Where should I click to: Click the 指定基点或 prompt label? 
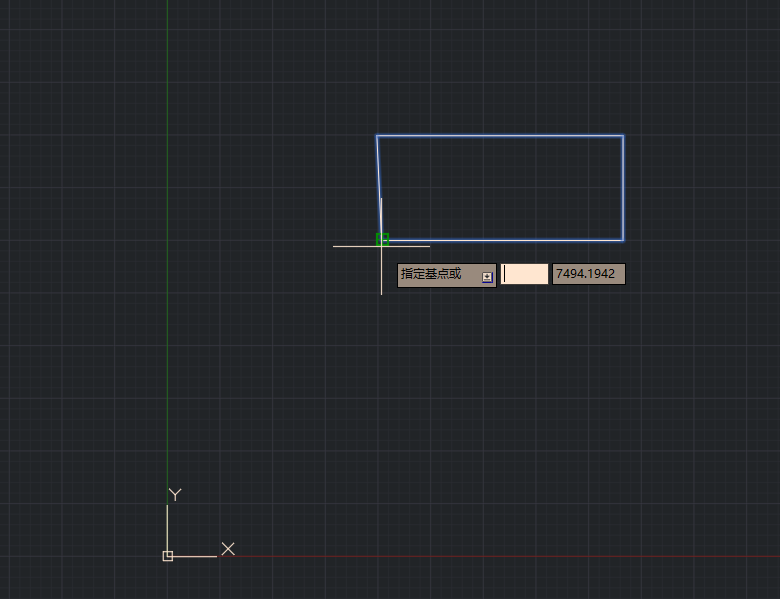pos(431,274)
